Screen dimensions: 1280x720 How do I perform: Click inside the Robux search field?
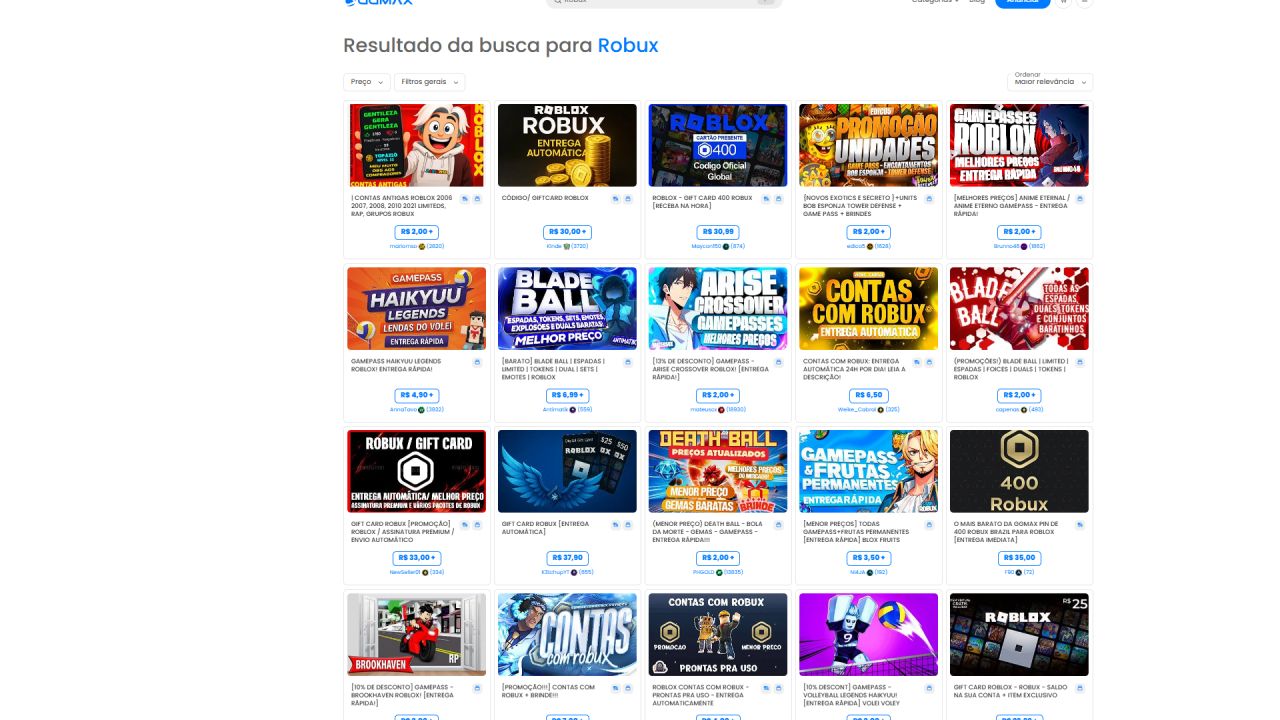click(x=650, y=3)
